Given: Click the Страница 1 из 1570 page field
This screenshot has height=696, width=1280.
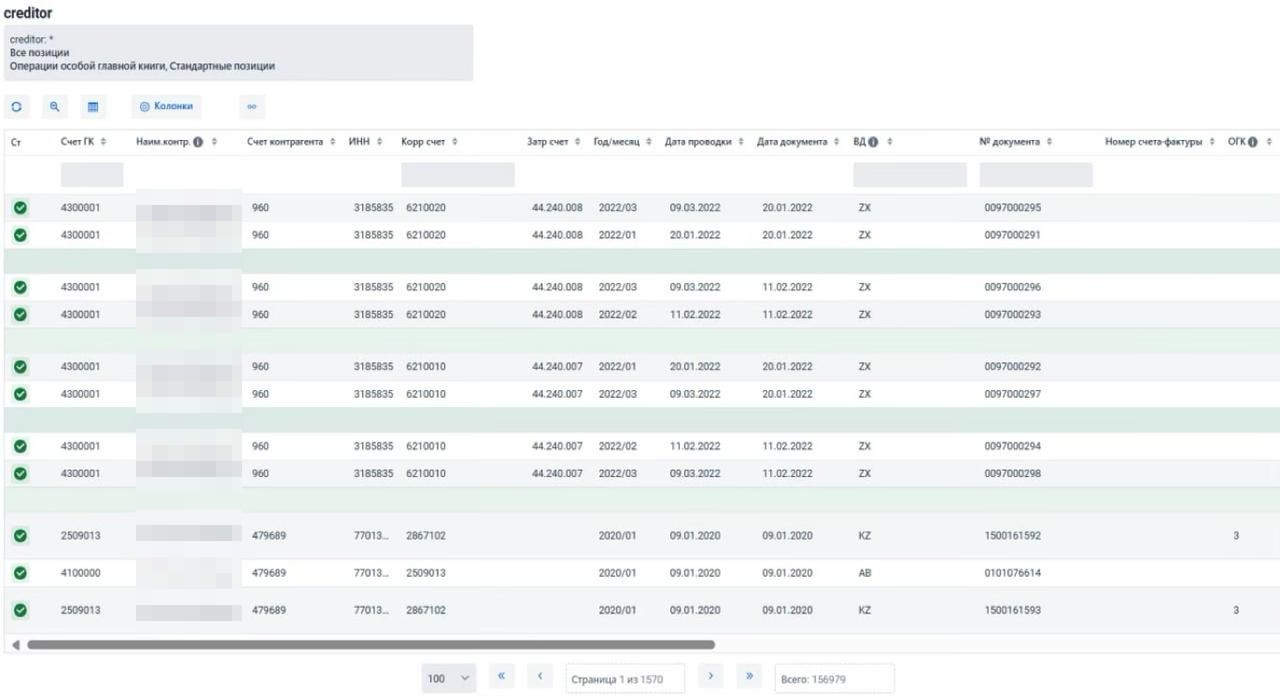Looking at the screenshot, I should click(625, 678).
